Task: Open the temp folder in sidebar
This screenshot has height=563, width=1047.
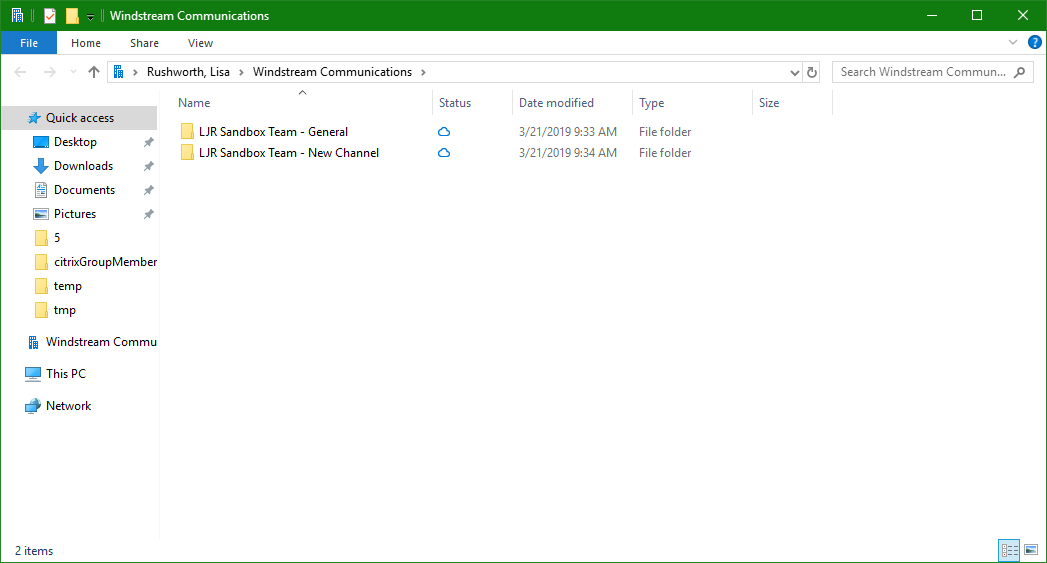Action: pos(67,286)
